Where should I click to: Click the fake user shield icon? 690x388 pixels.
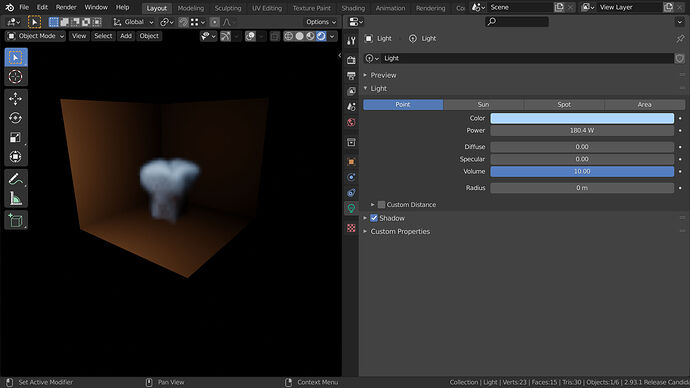[680, 58]
